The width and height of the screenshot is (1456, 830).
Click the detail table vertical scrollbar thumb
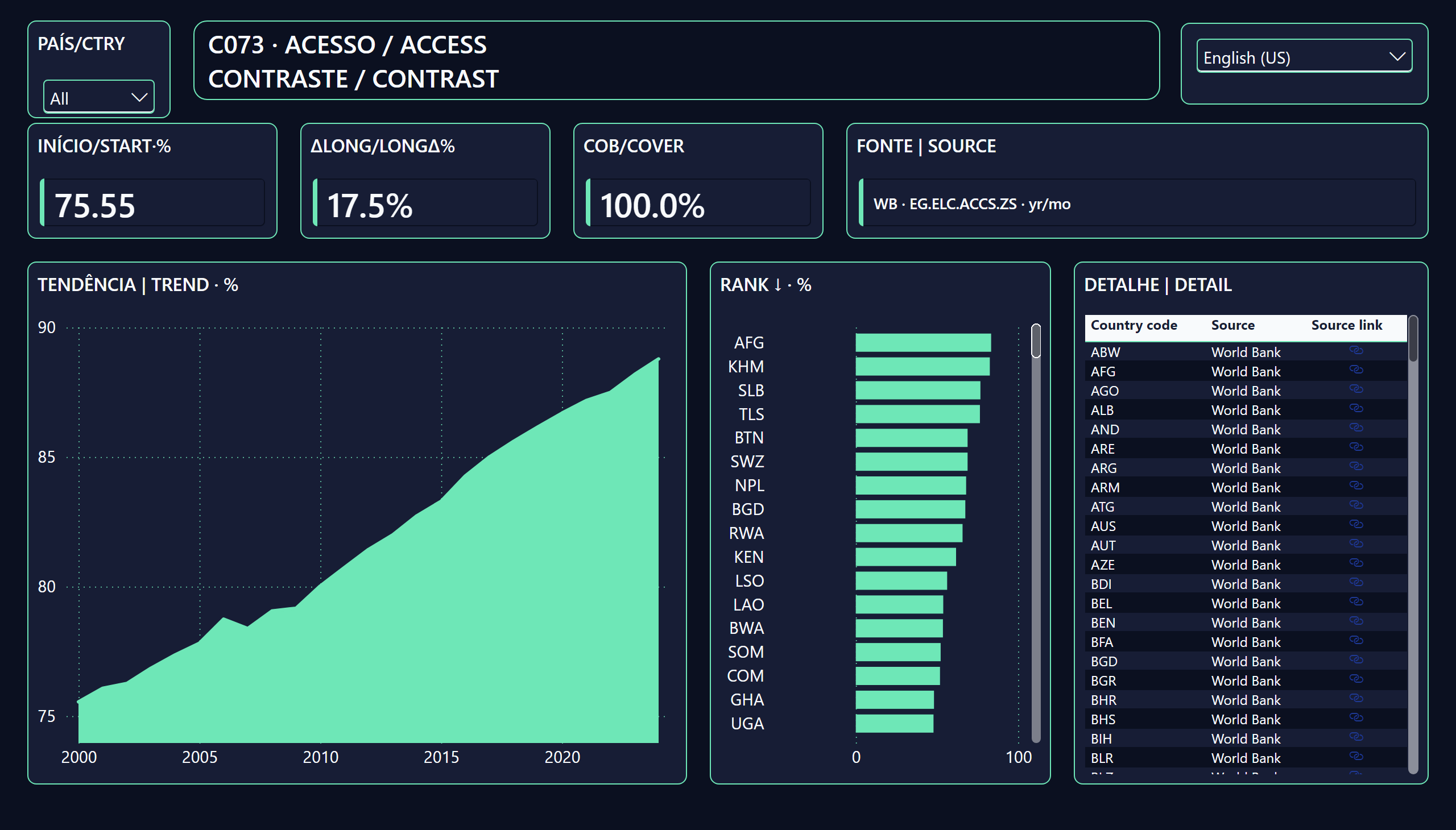[x=1413, y=339]
